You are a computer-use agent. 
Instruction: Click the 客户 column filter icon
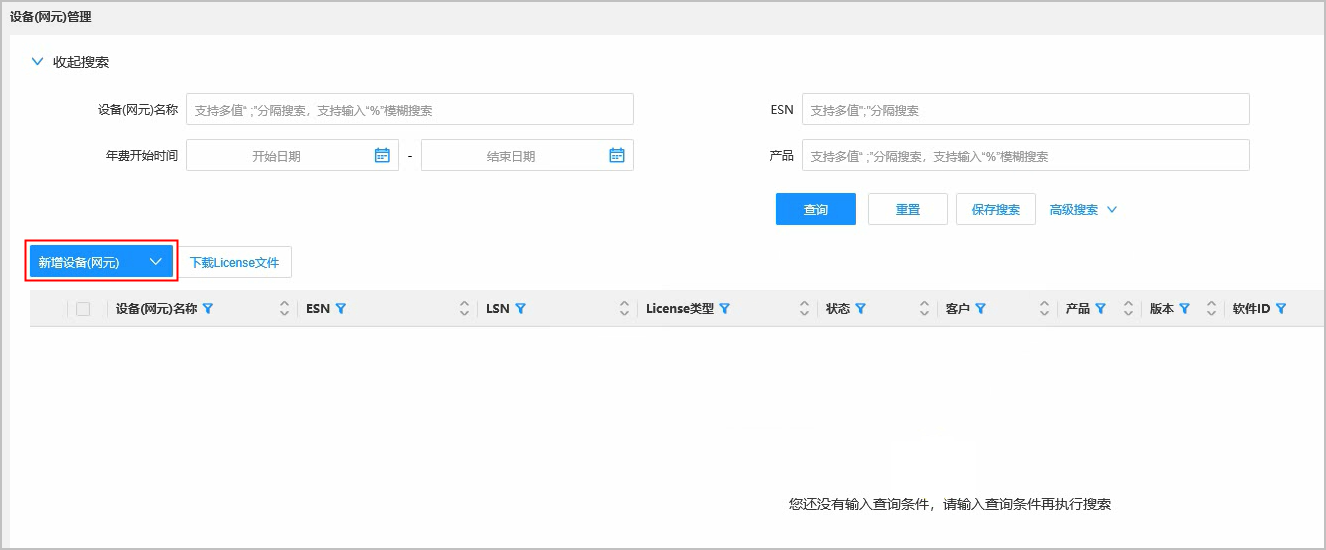[980, 309]
